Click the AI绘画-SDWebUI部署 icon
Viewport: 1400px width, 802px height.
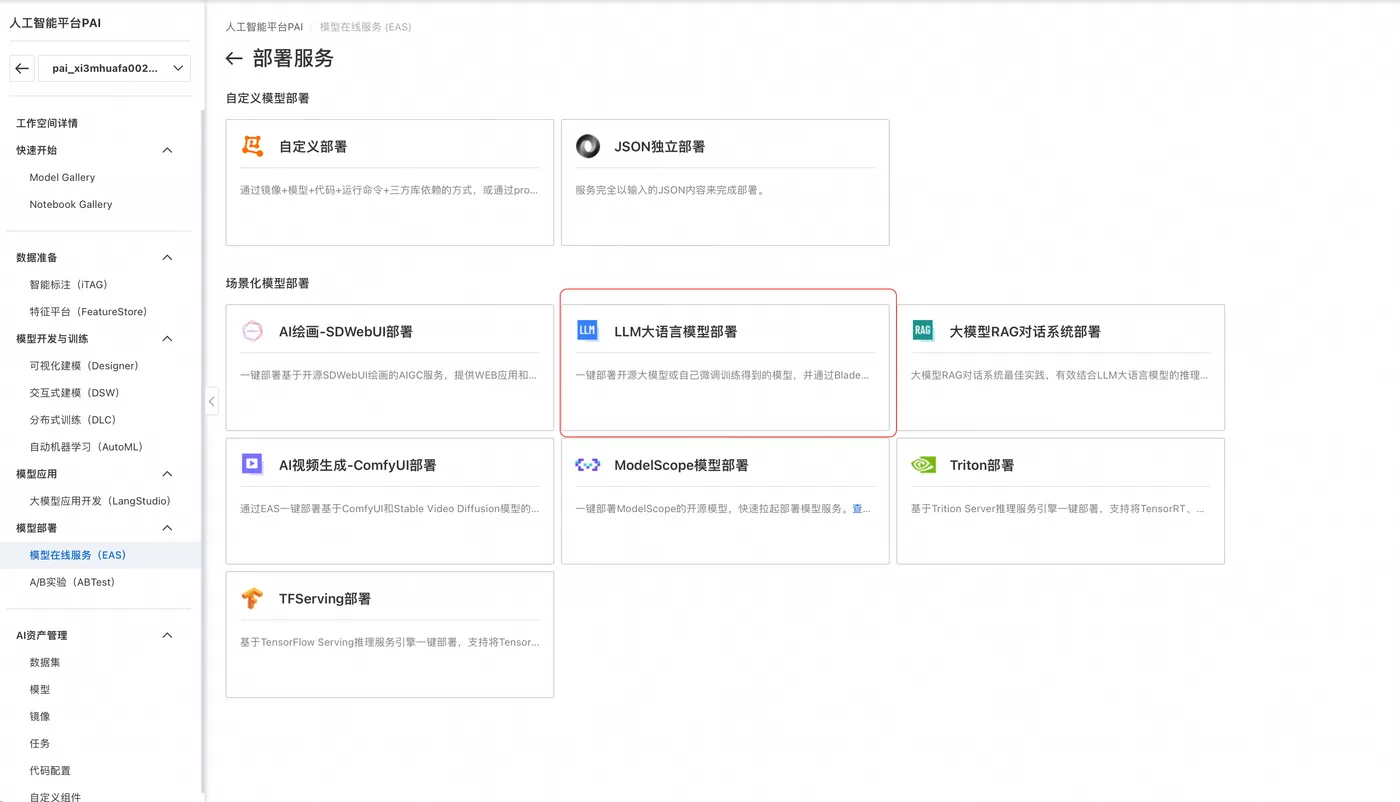tap(252, 331)
